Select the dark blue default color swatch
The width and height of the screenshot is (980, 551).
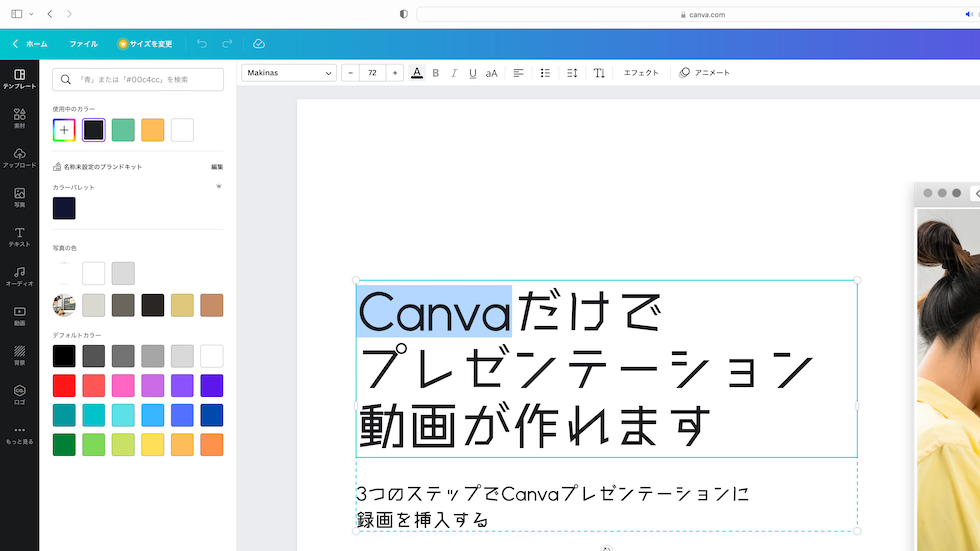click(212, 415)
